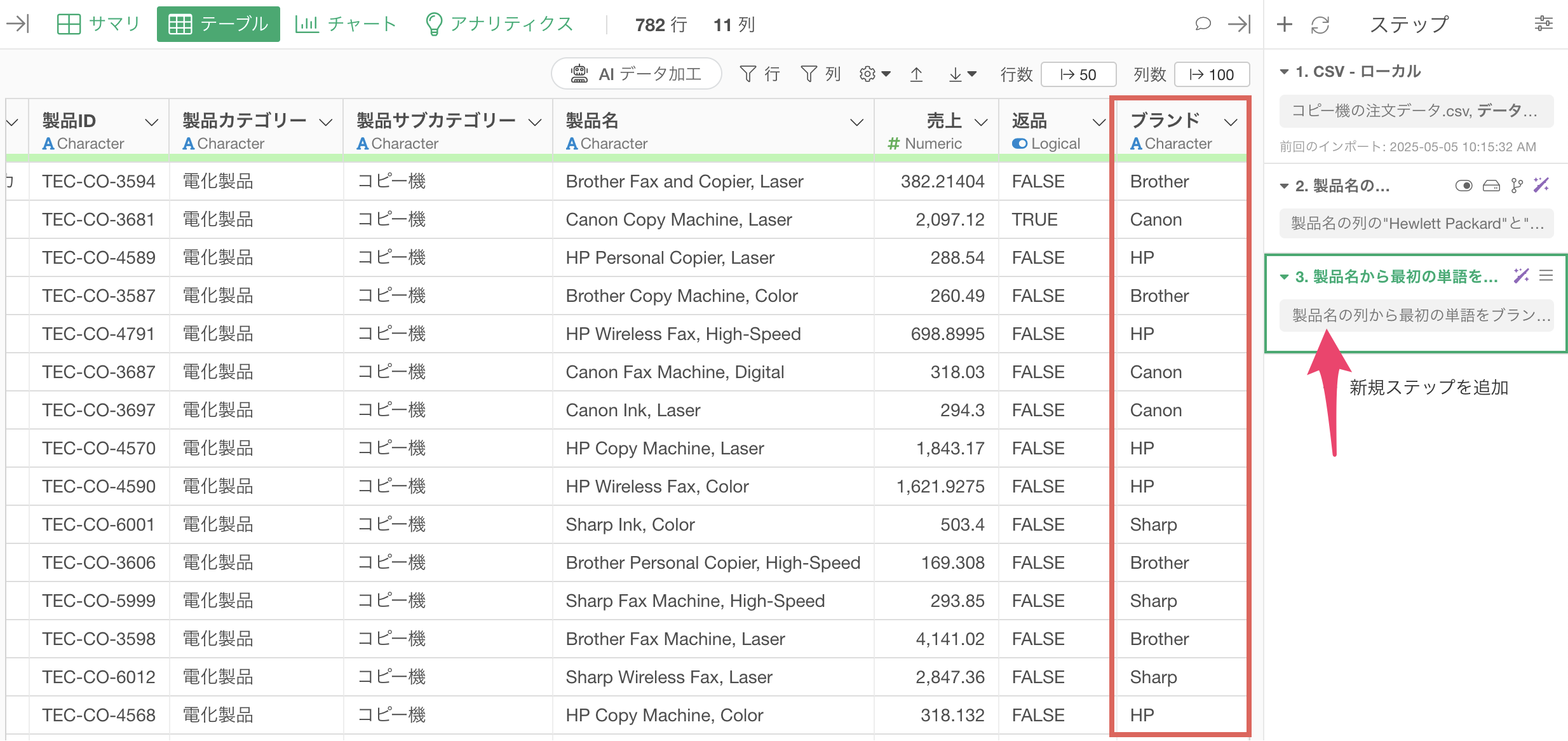Edit the 行数 field showing 50
The width and height of the screenshot is (1568, 741).
1079,74
